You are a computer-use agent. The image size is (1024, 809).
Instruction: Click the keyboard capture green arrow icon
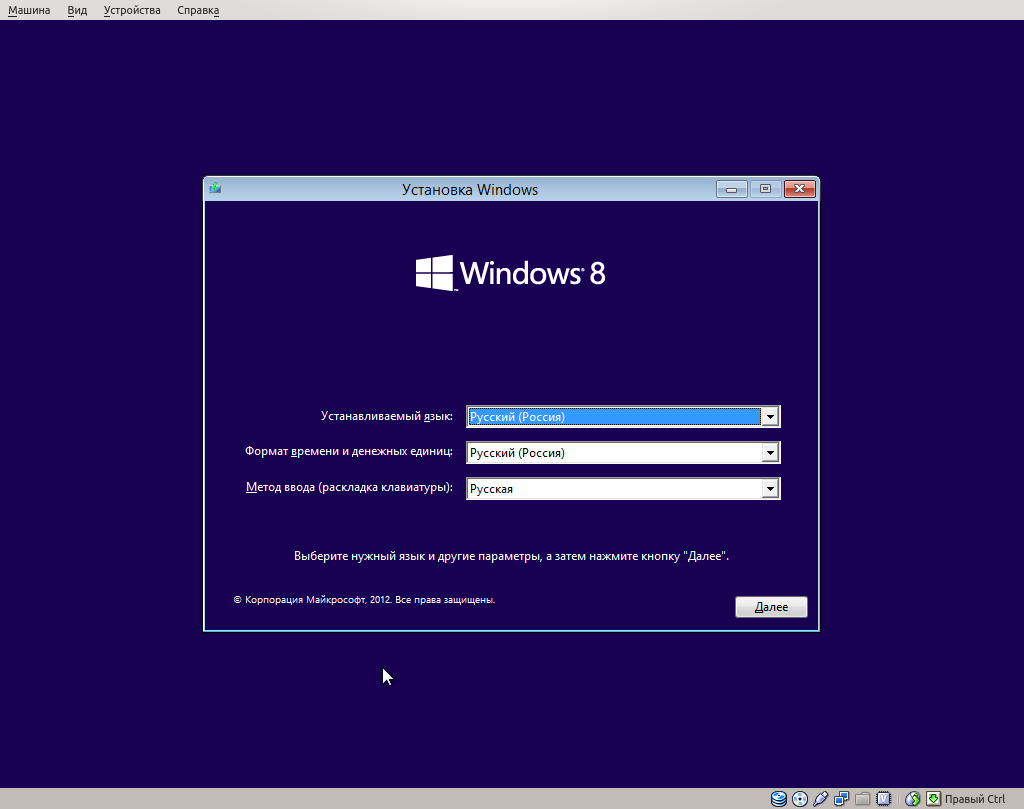pos(935,798)
